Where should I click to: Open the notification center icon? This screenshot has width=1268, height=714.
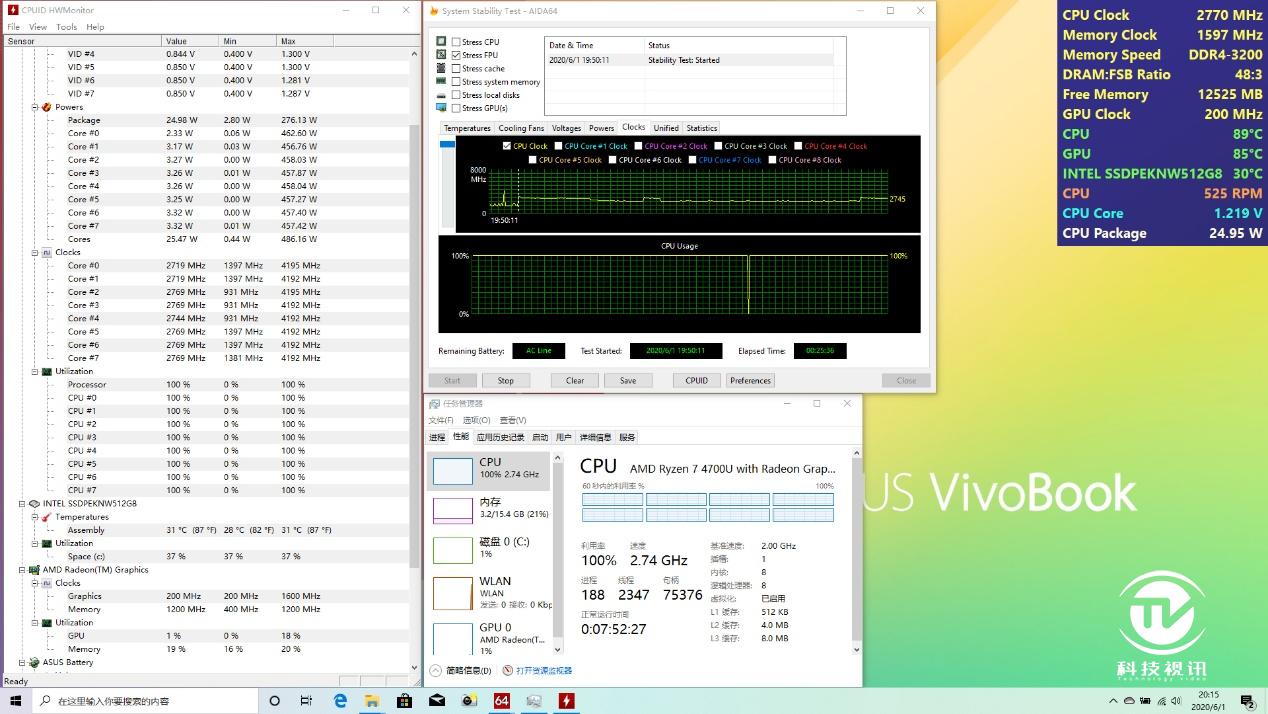(1247, 701)
